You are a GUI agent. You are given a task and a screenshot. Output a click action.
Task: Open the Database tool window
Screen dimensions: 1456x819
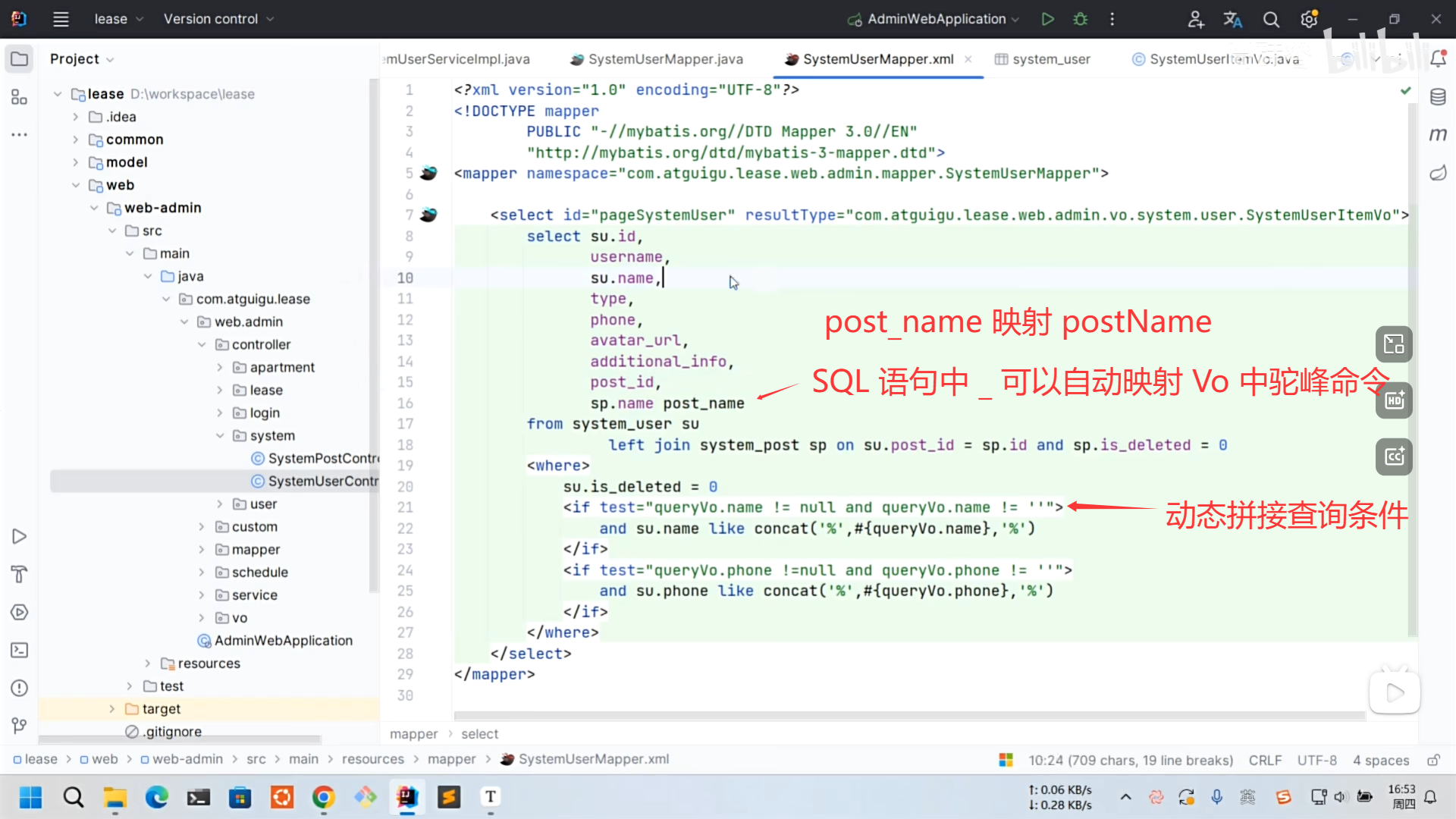point(1438,96)
